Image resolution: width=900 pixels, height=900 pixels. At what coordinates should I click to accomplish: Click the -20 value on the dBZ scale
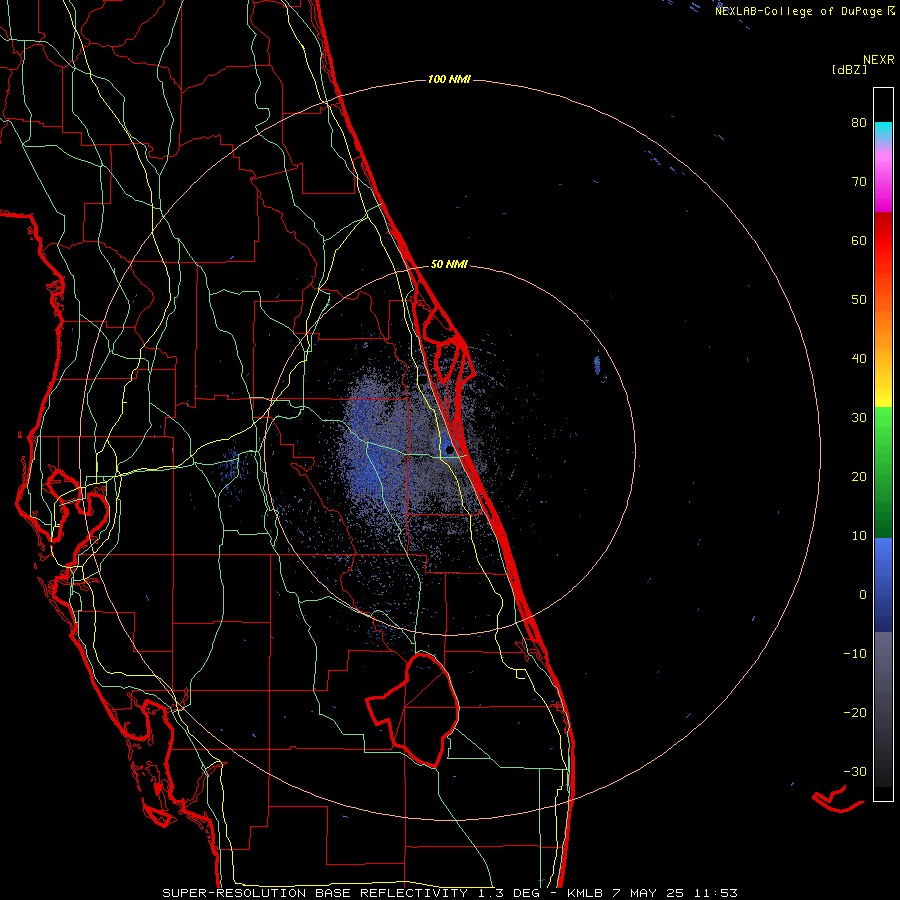(x=855, y=713)
